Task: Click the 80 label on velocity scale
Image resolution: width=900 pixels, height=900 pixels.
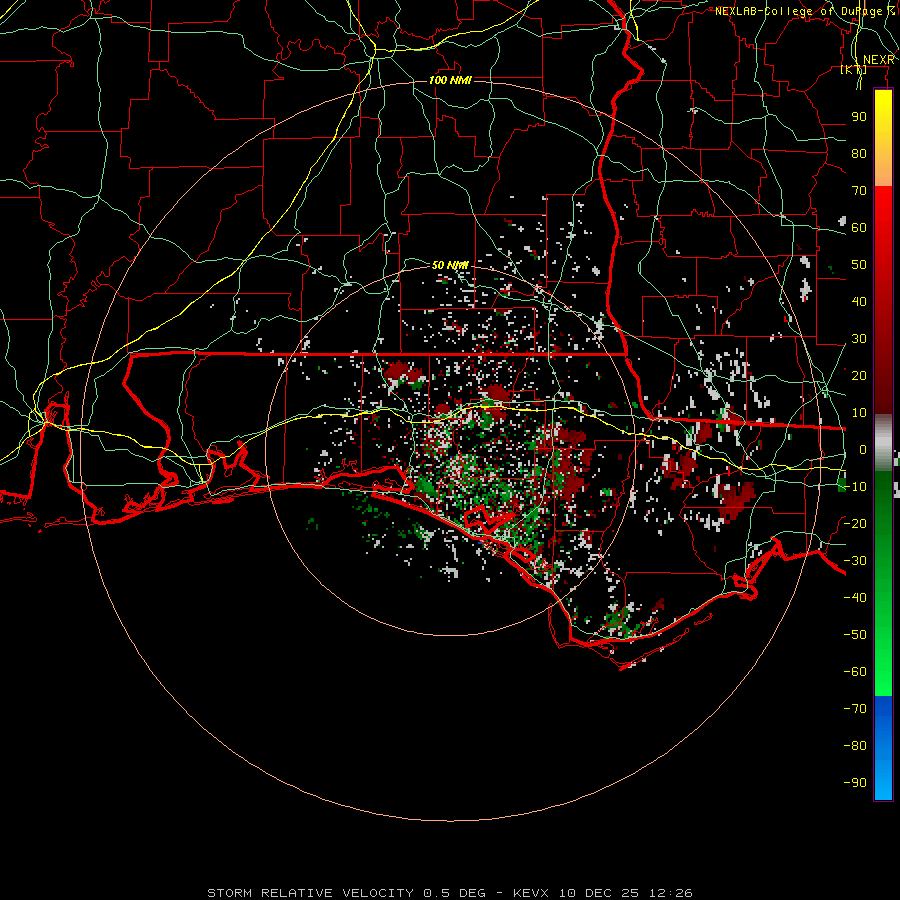Action: point(859,153)
